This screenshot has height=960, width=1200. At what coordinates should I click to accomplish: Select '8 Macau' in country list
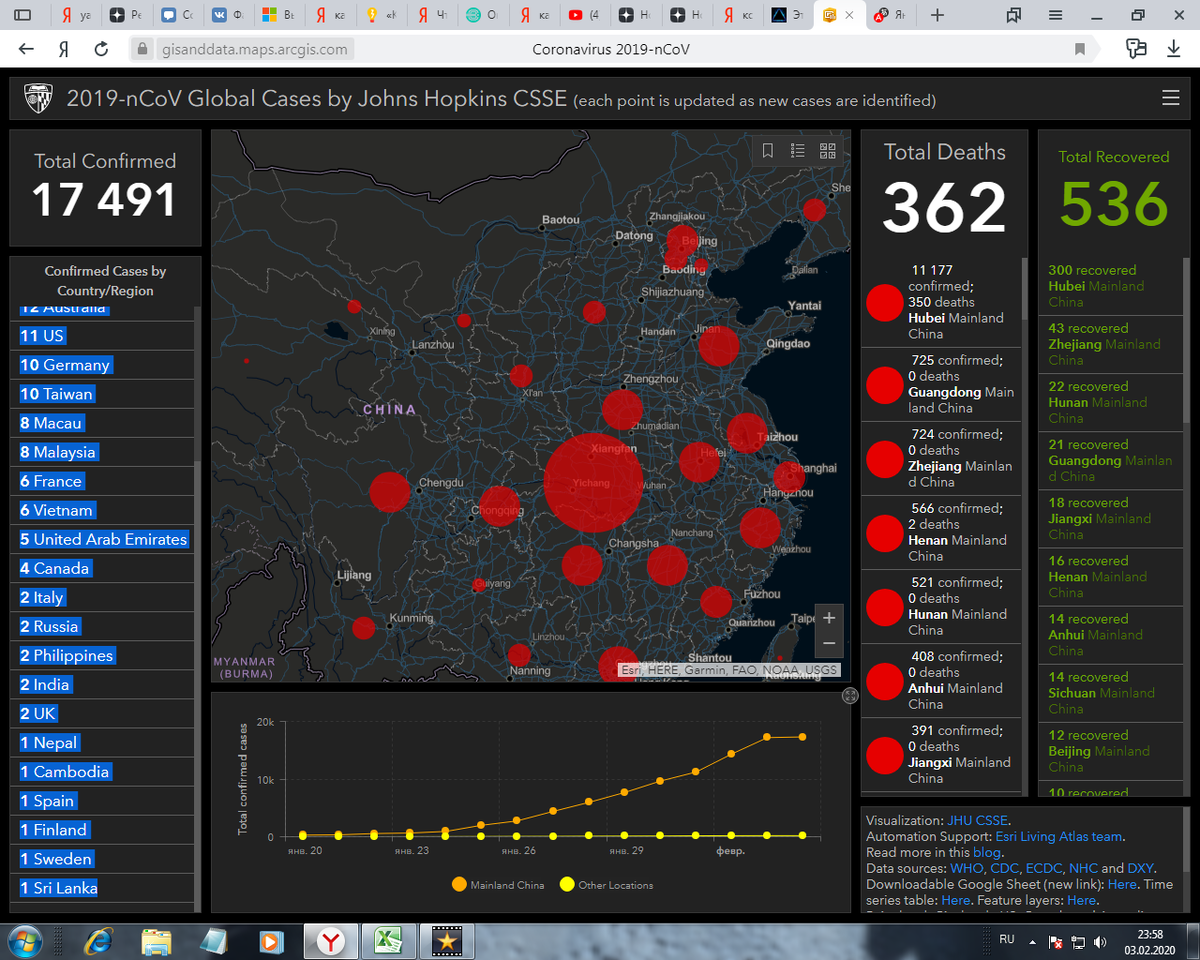pyautogui.click(x=102, y=423)
